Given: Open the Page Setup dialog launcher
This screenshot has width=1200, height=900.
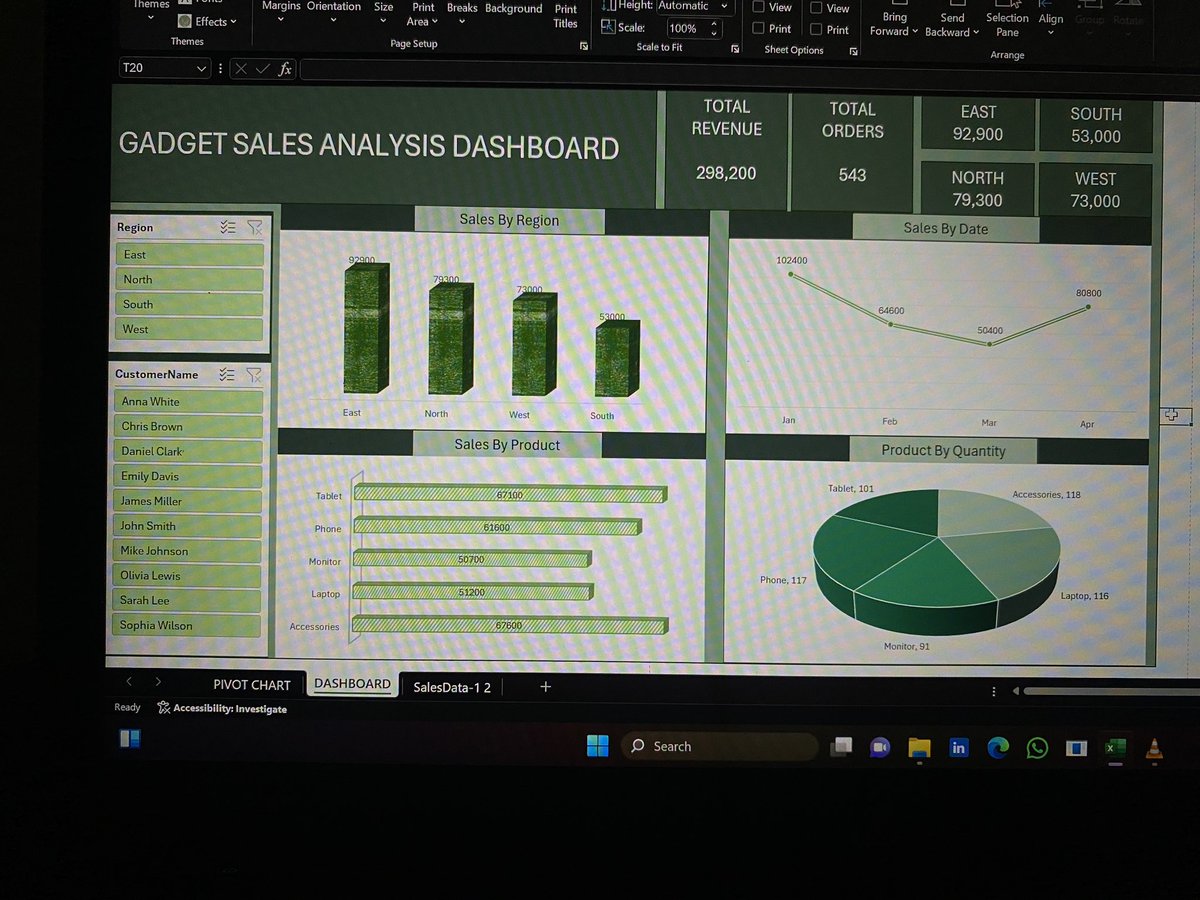Looking at the screenshot, I should [584, 46].
